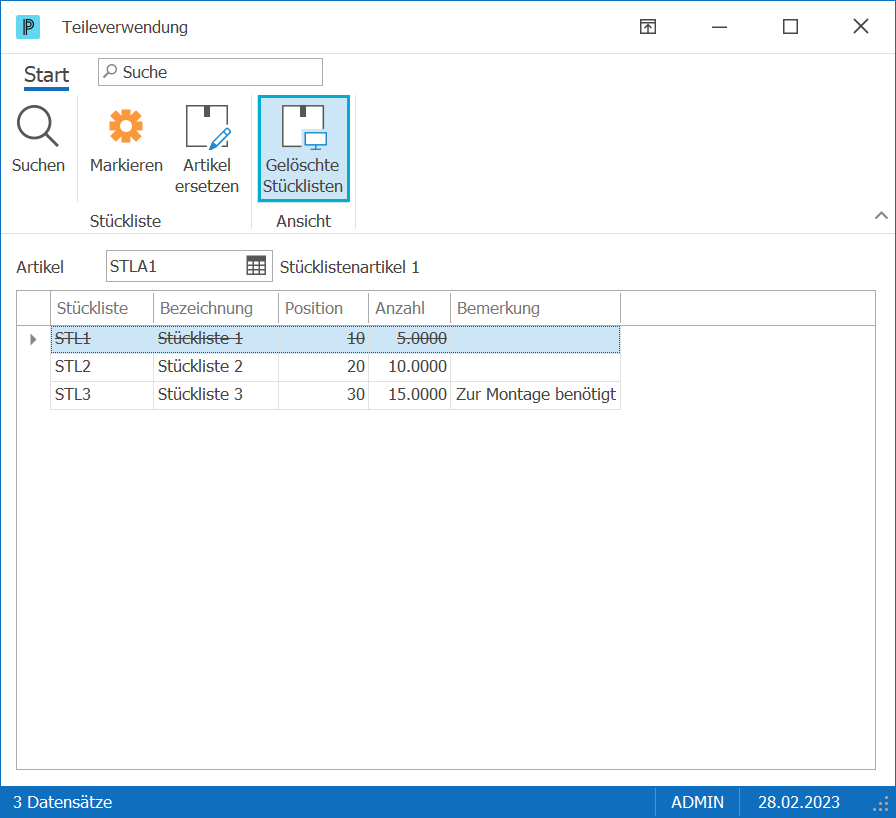
Task: Open the Artikel ersetzen tool
Action: (x=207, y=149)
